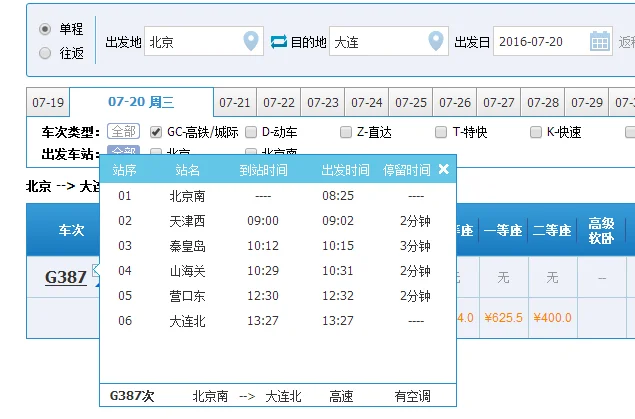Click the 出发地 input field with 北京
The width and height of the screenshot is (635, 419).
pyautogui.click(x=204, y=41)
